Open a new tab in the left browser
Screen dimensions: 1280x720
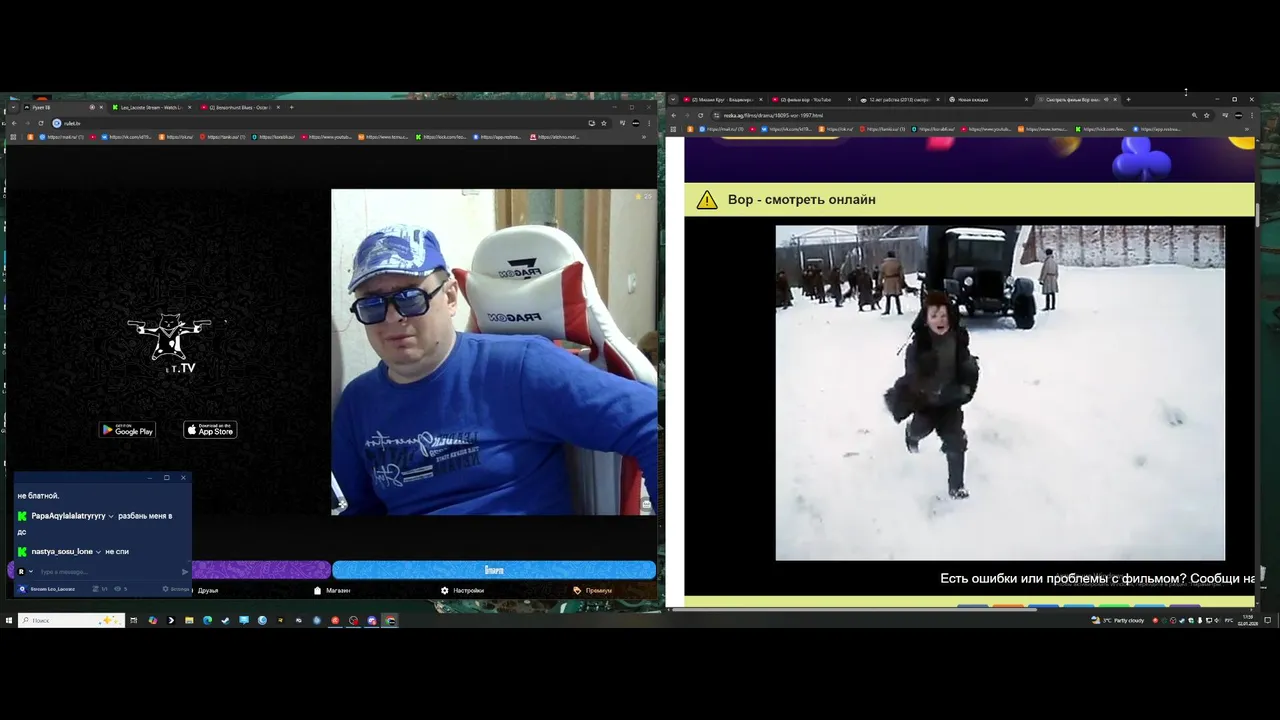(x=291, y=107)
